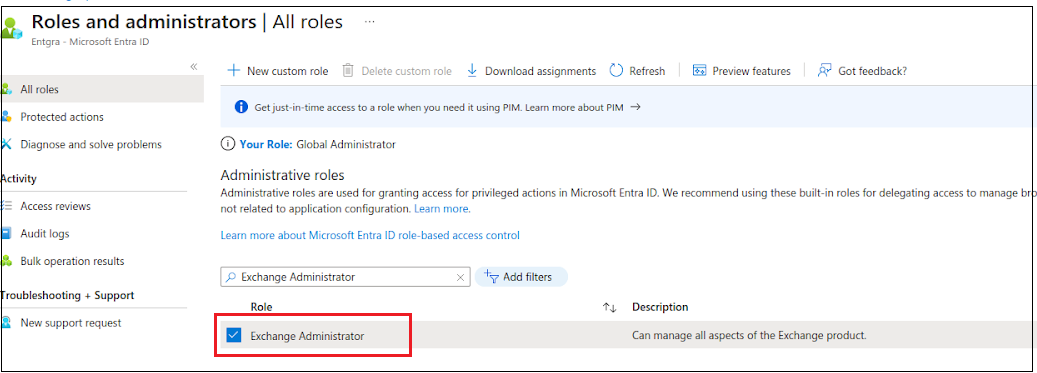Image resolution: width=1037 pixels, height=373 pixels.
Task: Click the magnifier icon in search box
Action: click(x=231, y=277)
